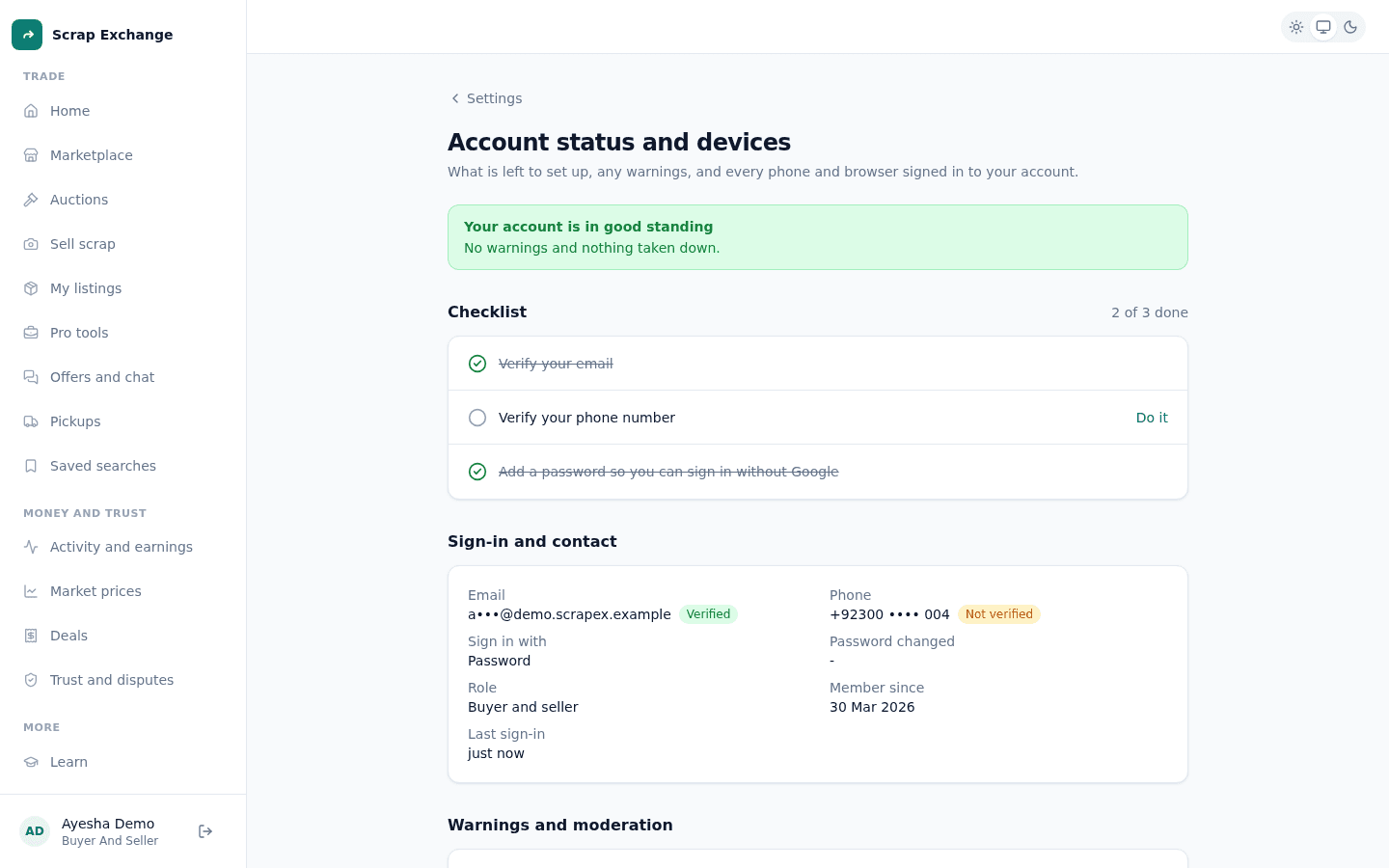Click the Scrap Exchange brand name
1389x868 pixels.
pyautogui.click(x=113, y=35)
